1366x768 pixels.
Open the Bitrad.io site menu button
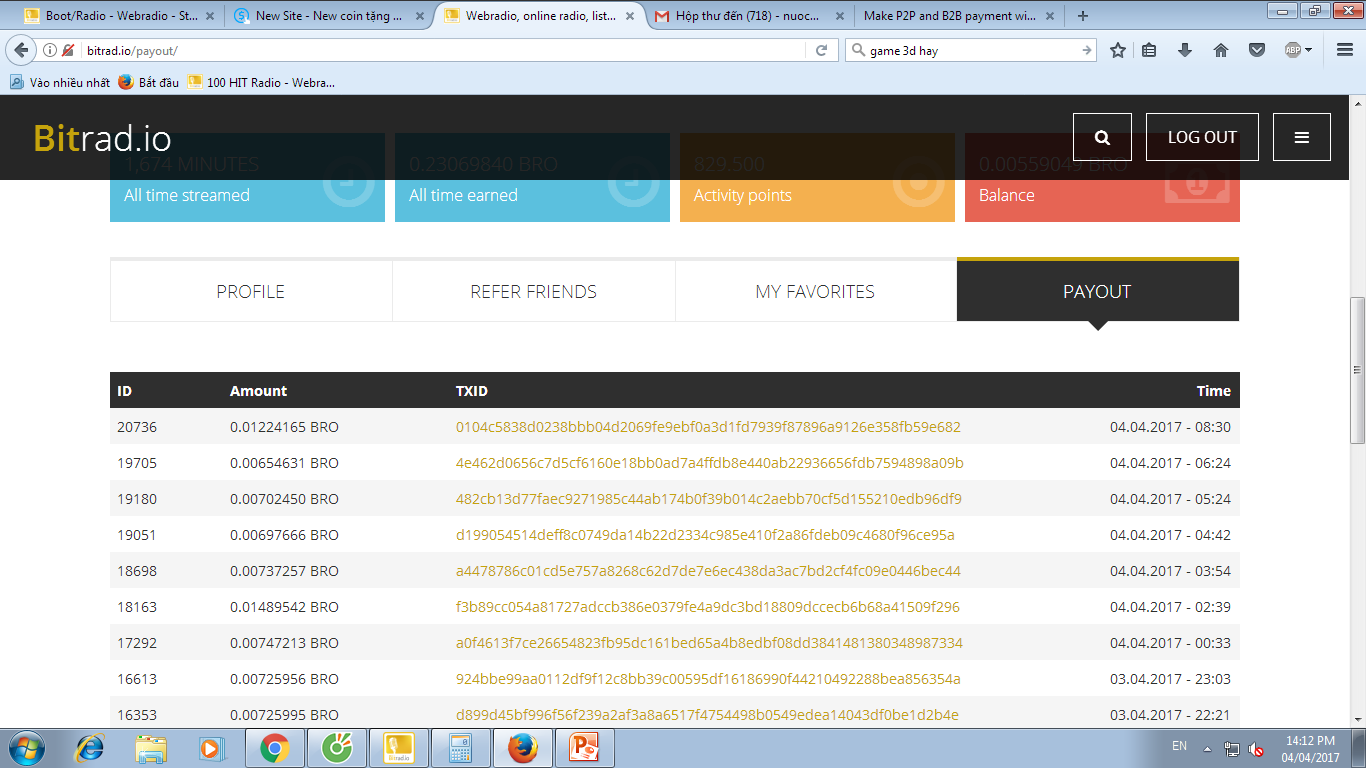(x=1302, y=137)
